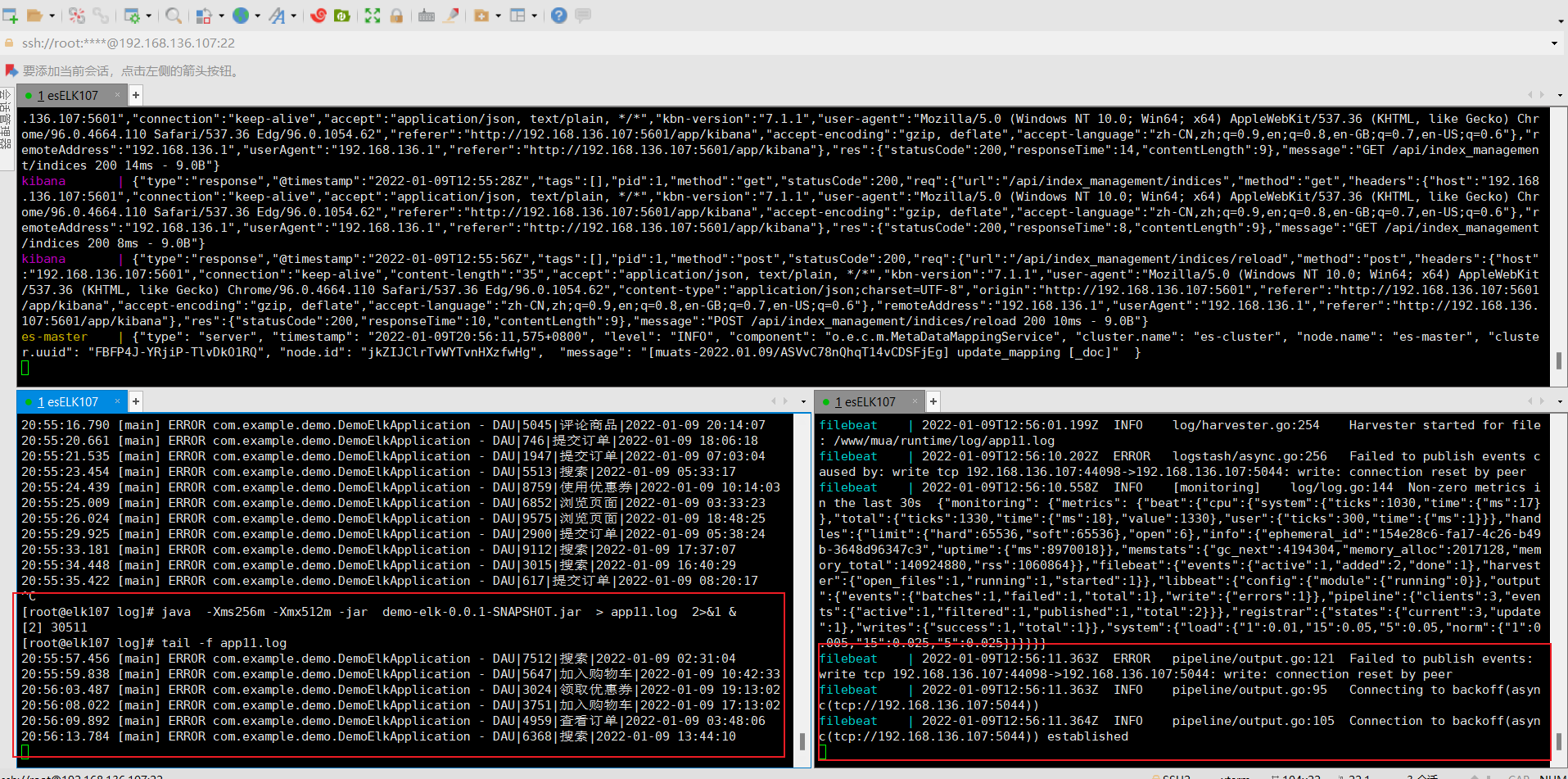Image resolution: width=1568 pixels, height=779 pixels.
Task: Click the log line 'DAU|5045|评论商品'
Action: (x=393, y=425)
